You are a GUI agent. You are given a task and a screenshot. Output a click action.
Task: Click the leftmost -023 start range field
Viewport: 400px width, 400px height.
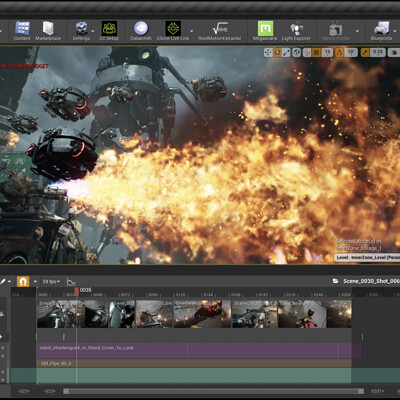[x=23, y=391]
